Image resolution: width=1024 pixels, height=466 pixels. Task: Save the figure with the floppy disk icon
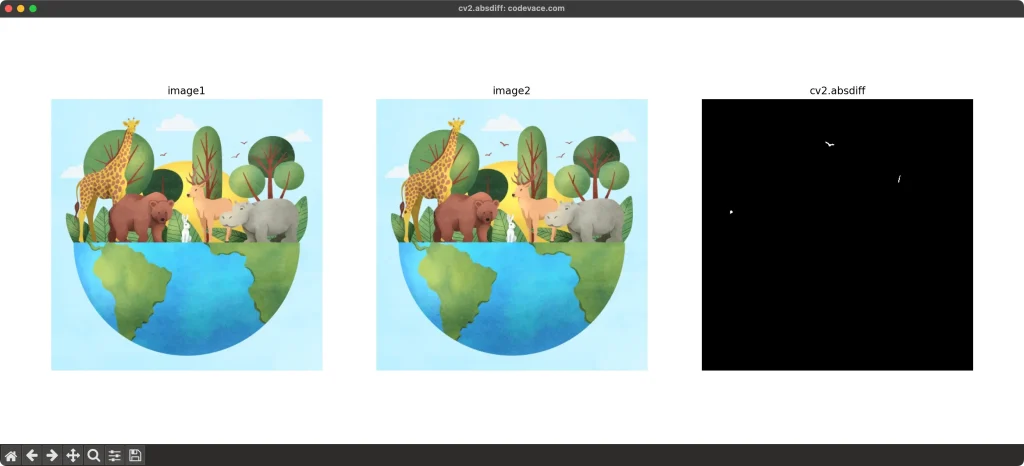pos(136,455)
